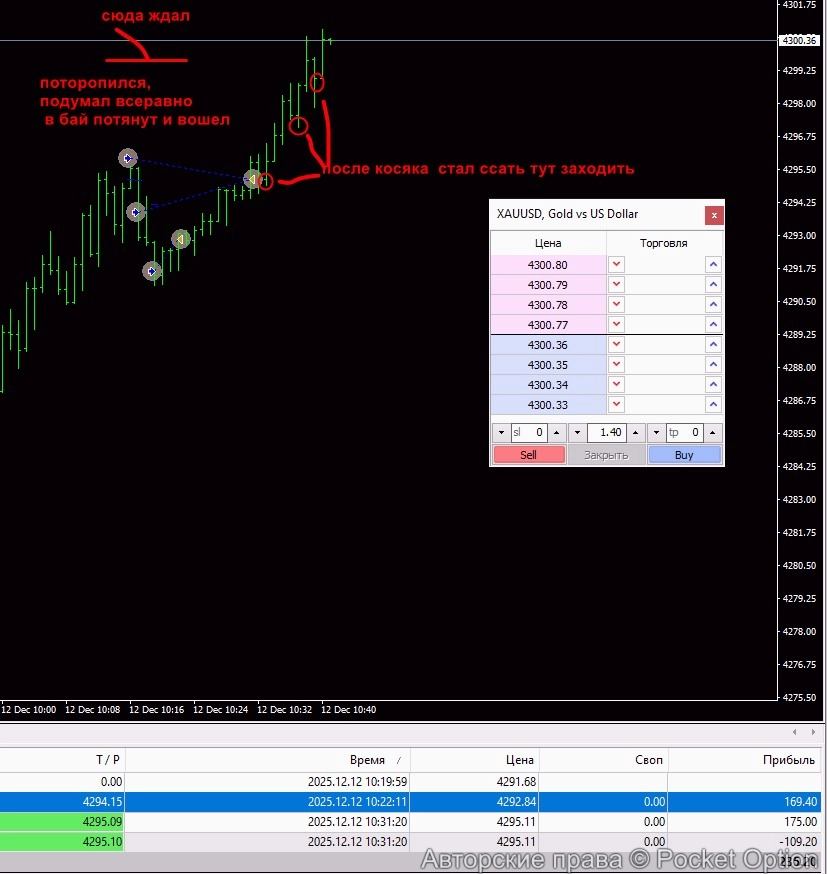Close the XAUUSD depth of market panel
The image size is (827, 874).
tap(713, 214)
